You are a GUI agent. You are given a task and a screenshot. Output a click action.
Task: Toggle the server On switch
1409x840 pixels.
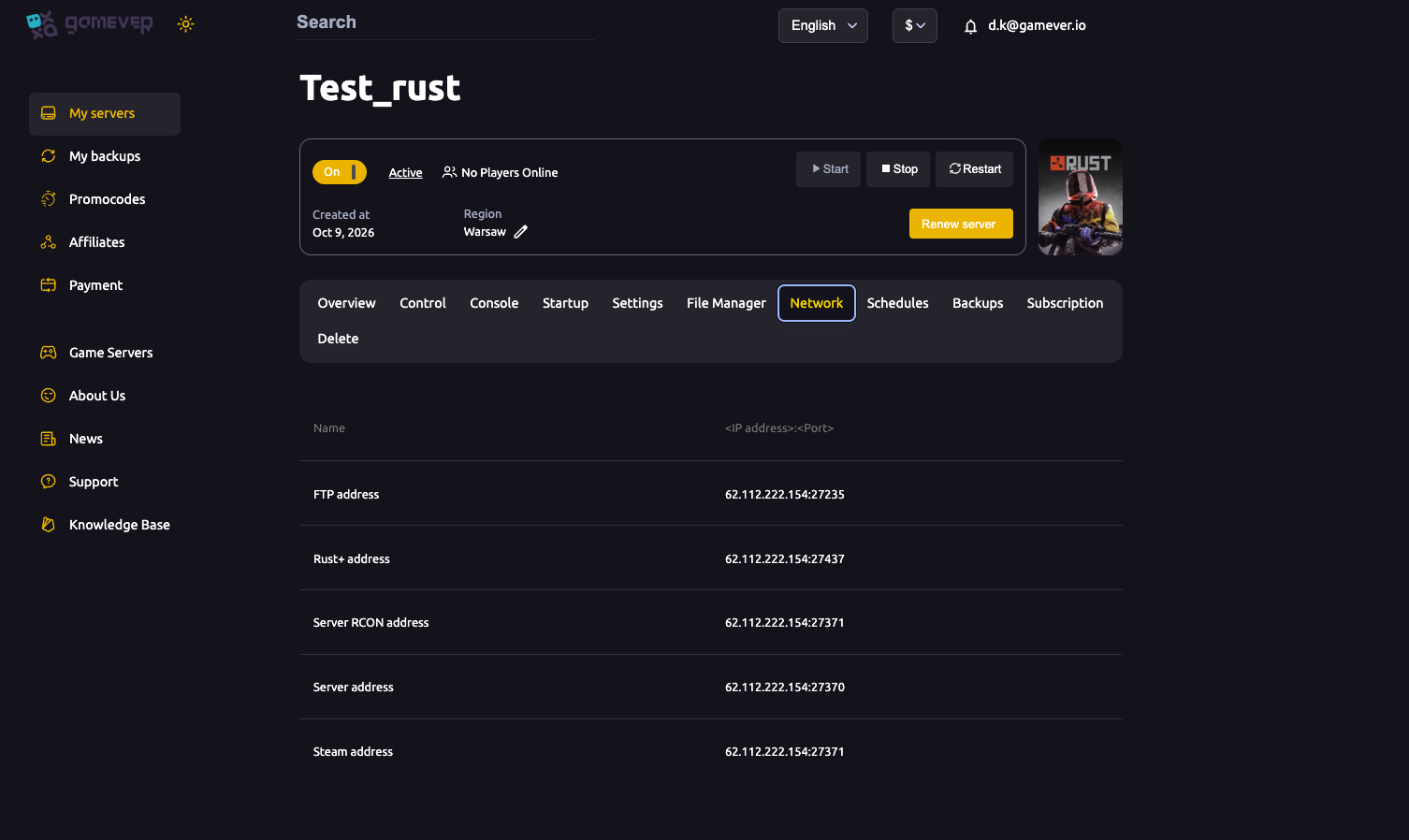pyautogui.click(x=340, y=172)
